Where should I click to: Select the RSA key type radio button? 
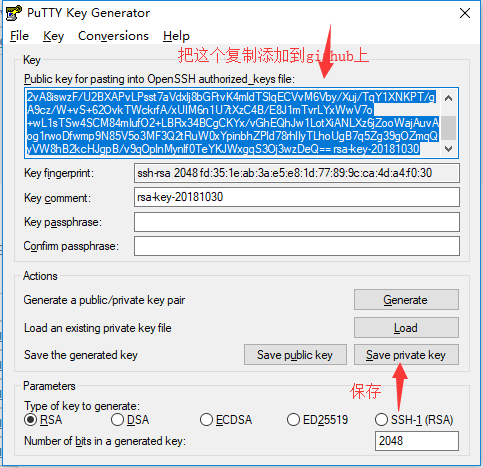[30, 420]
